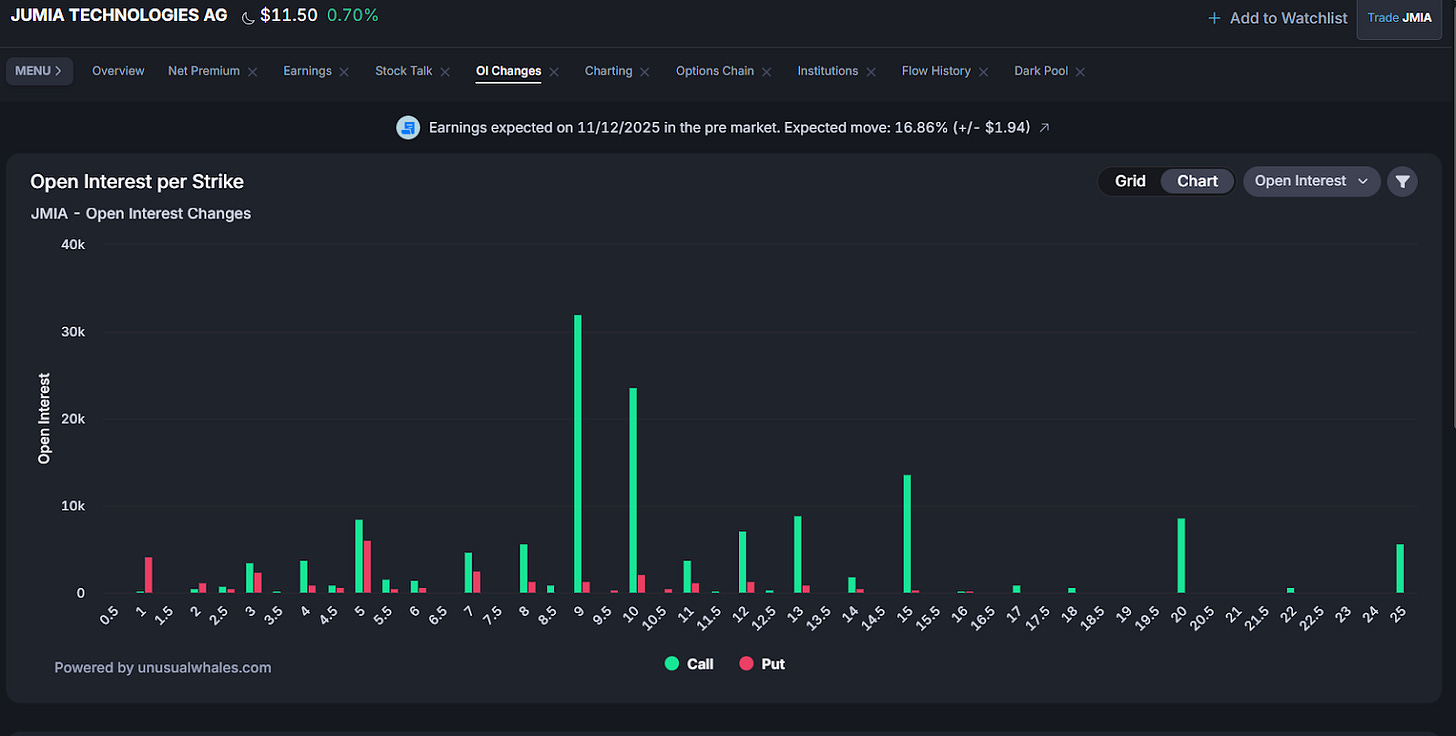This screenshot has width=1456, height=736.
Task: Click the 10k y-axis label
Action: tap(74, 506)
